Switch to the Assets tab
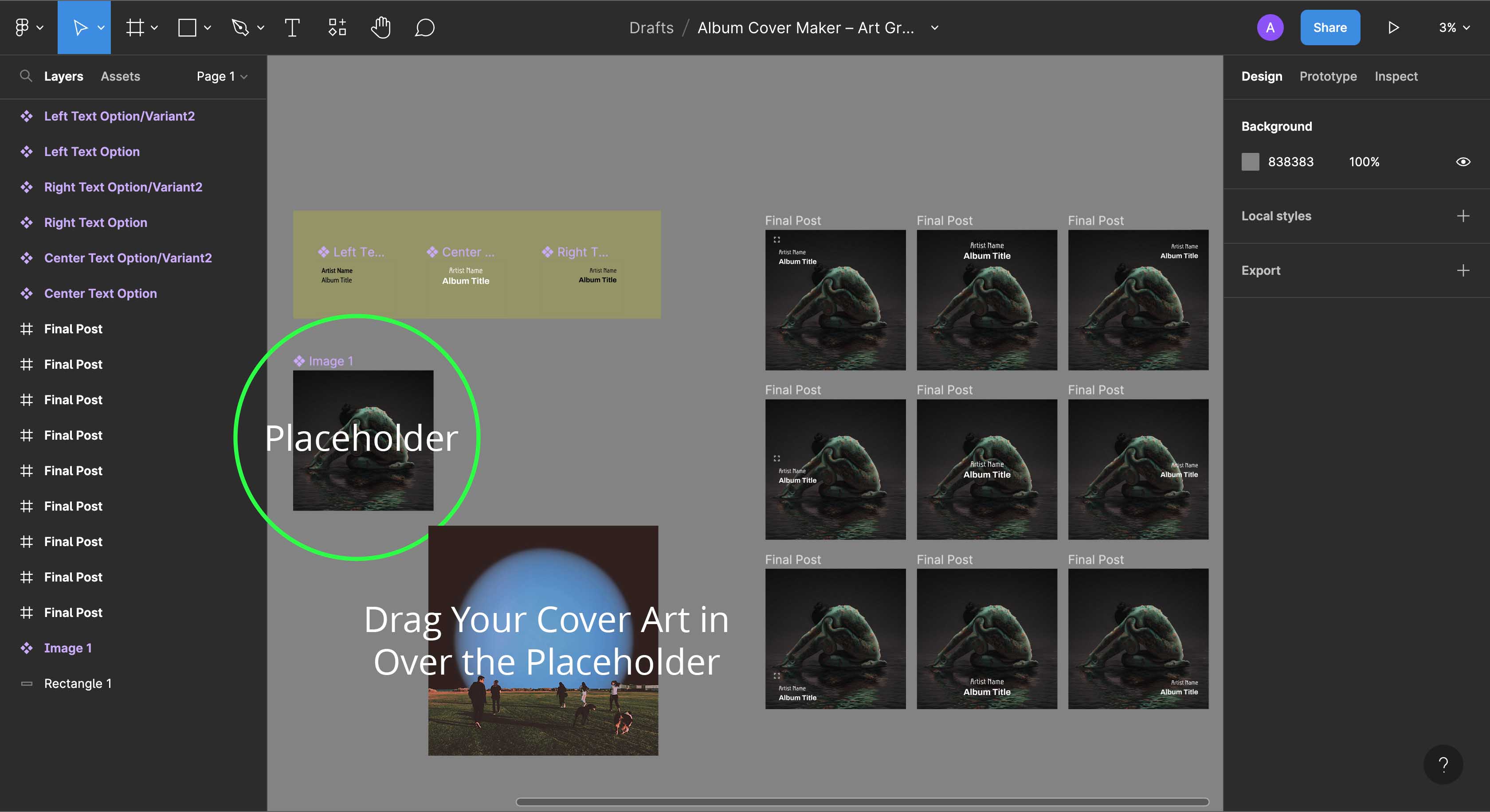 point(120,76)
